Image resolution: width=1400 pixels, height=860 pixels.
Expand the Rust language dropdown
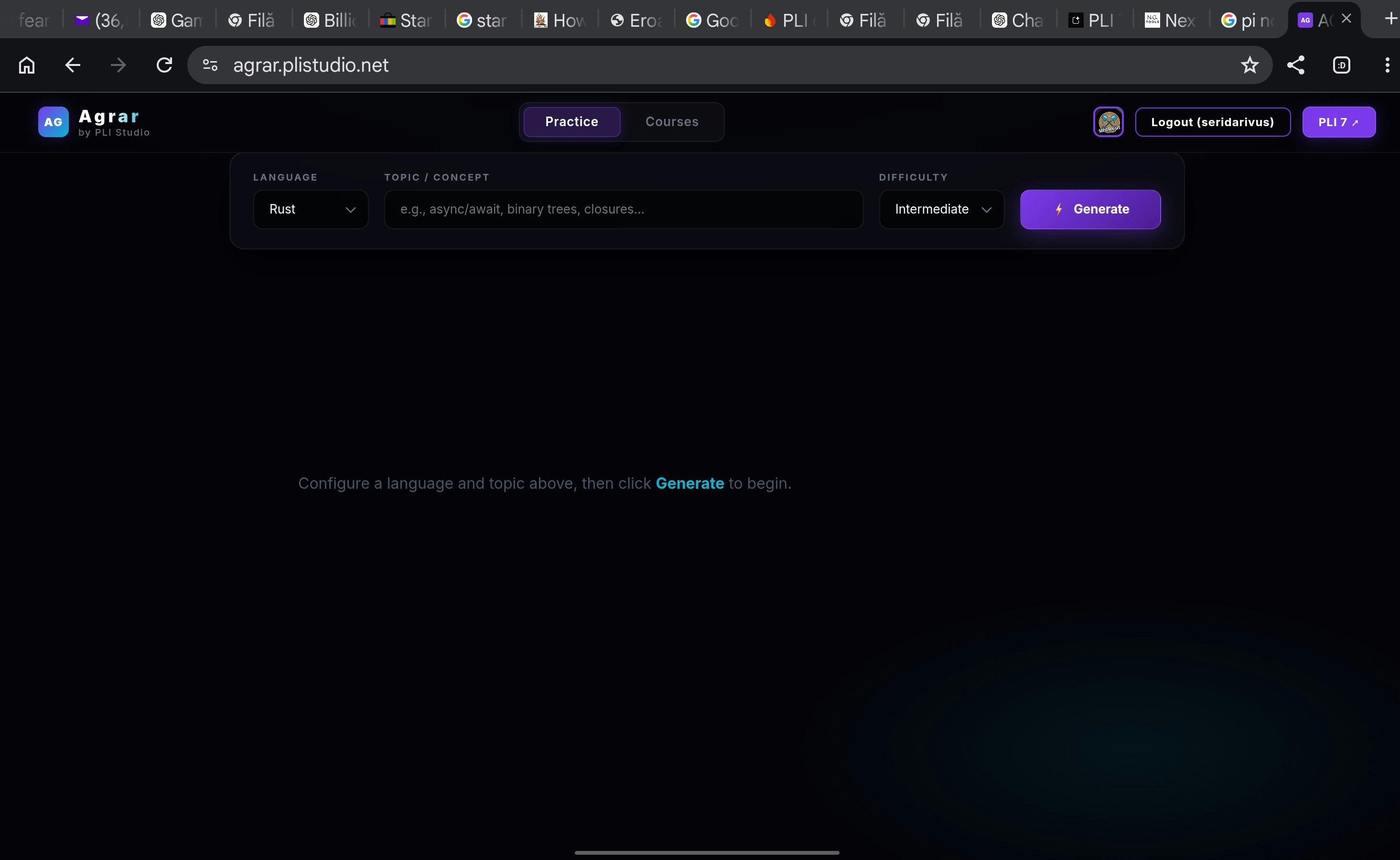click(311, 209)
